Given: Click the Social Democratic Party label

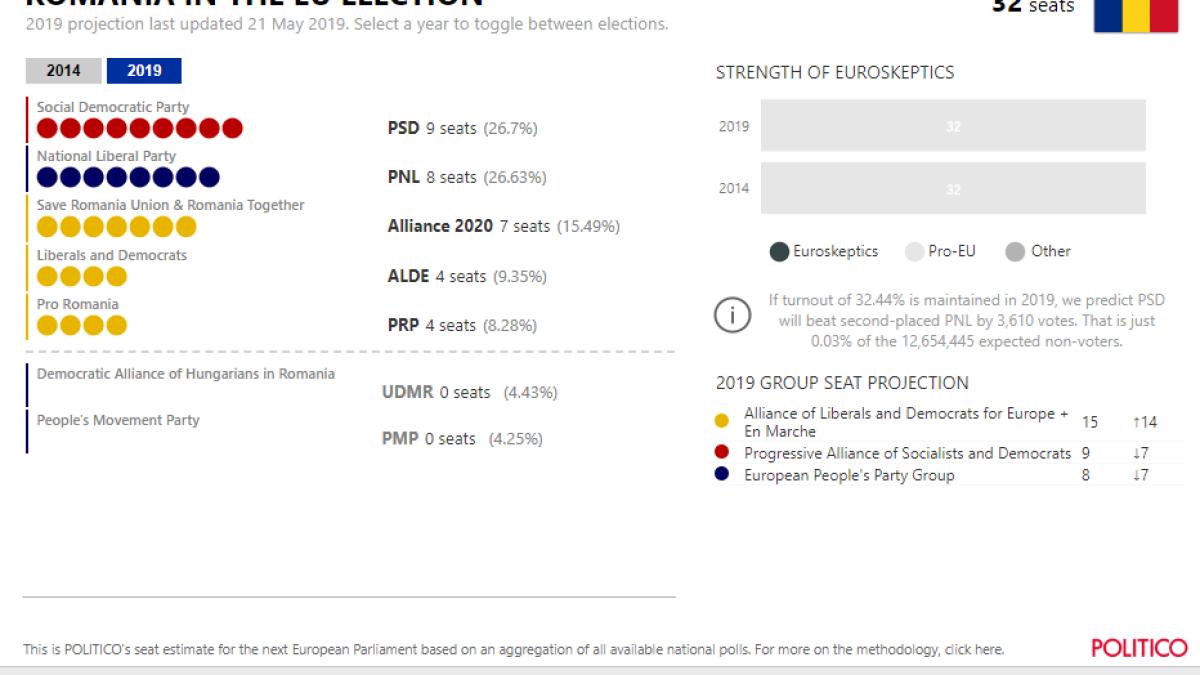Looking at the screenshot, I should click(113, 107).
